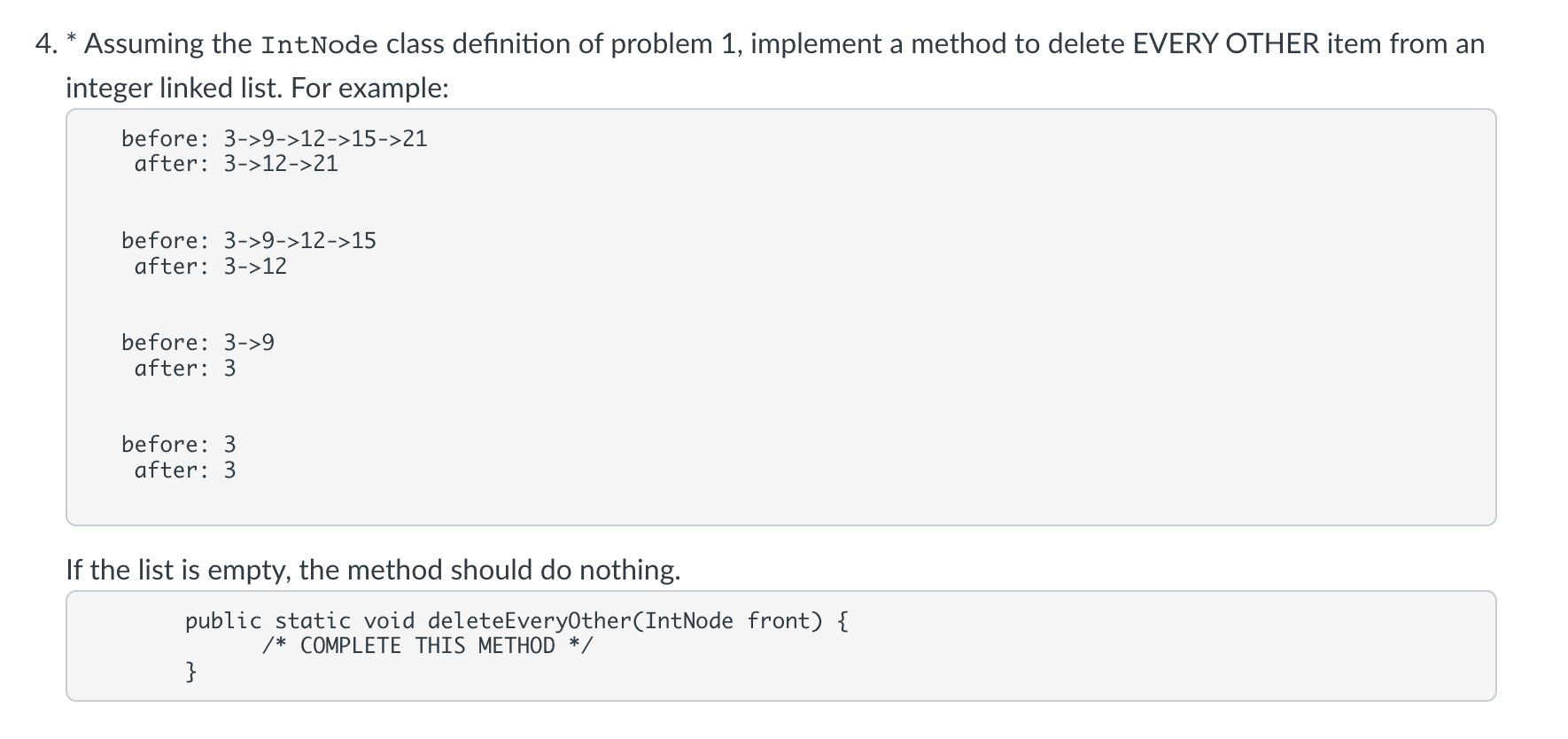Click the line 'before: 3->9->12->15'
The height and width of the screenshot is (739, 1568).
click(x=249, y=240)
